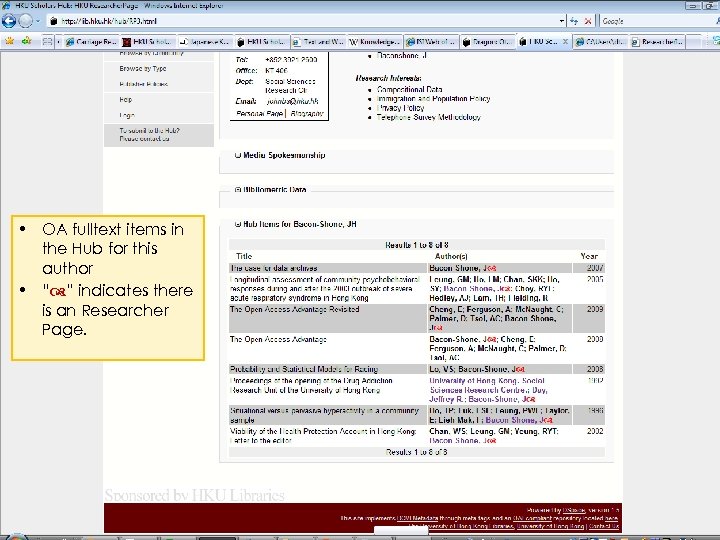Click RP icon in Drug Addiction Proceedings row

click(530, 399)
